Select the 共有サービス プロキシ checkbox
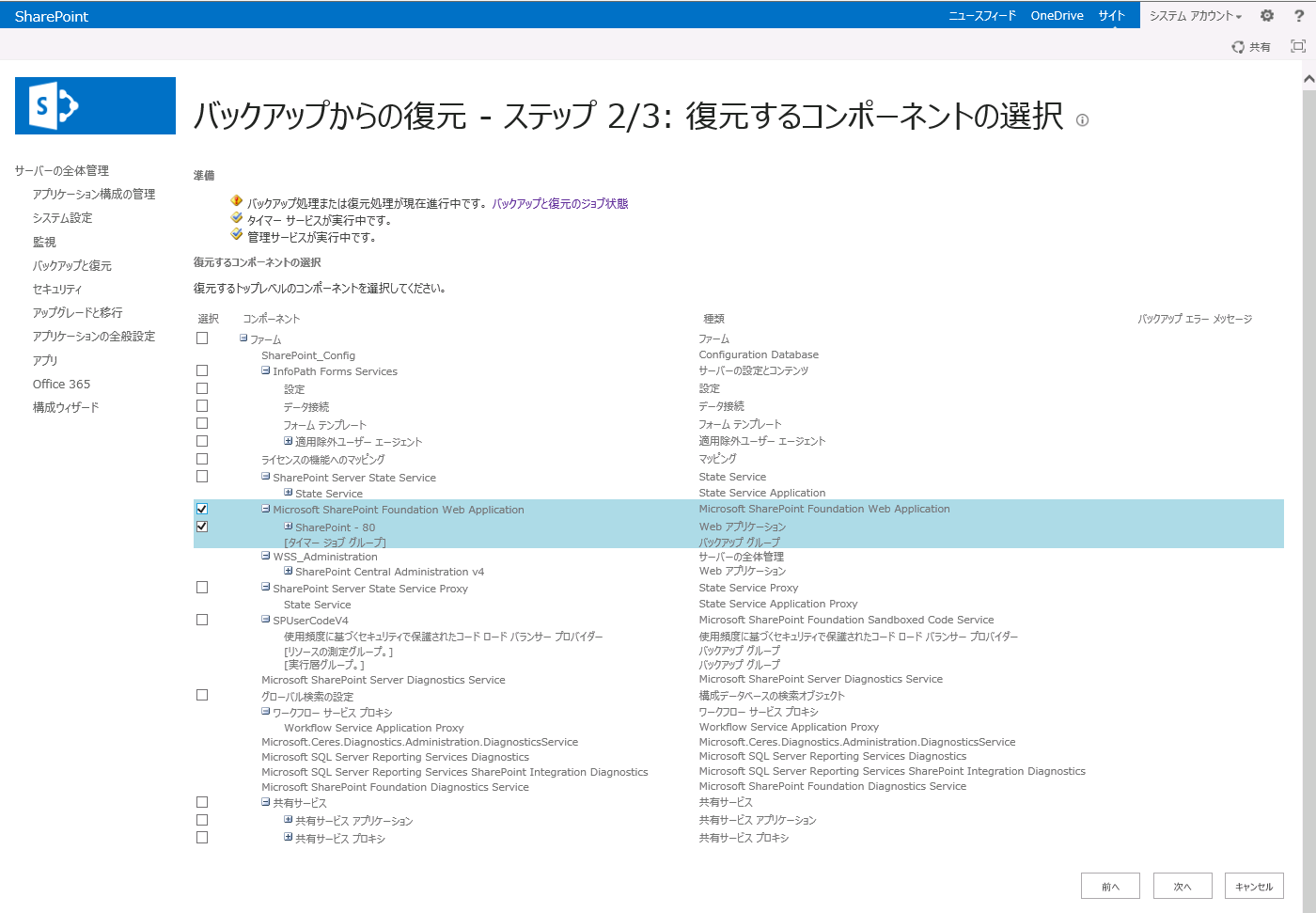This screenshot has width=1316, height=913. coord(202,837)
